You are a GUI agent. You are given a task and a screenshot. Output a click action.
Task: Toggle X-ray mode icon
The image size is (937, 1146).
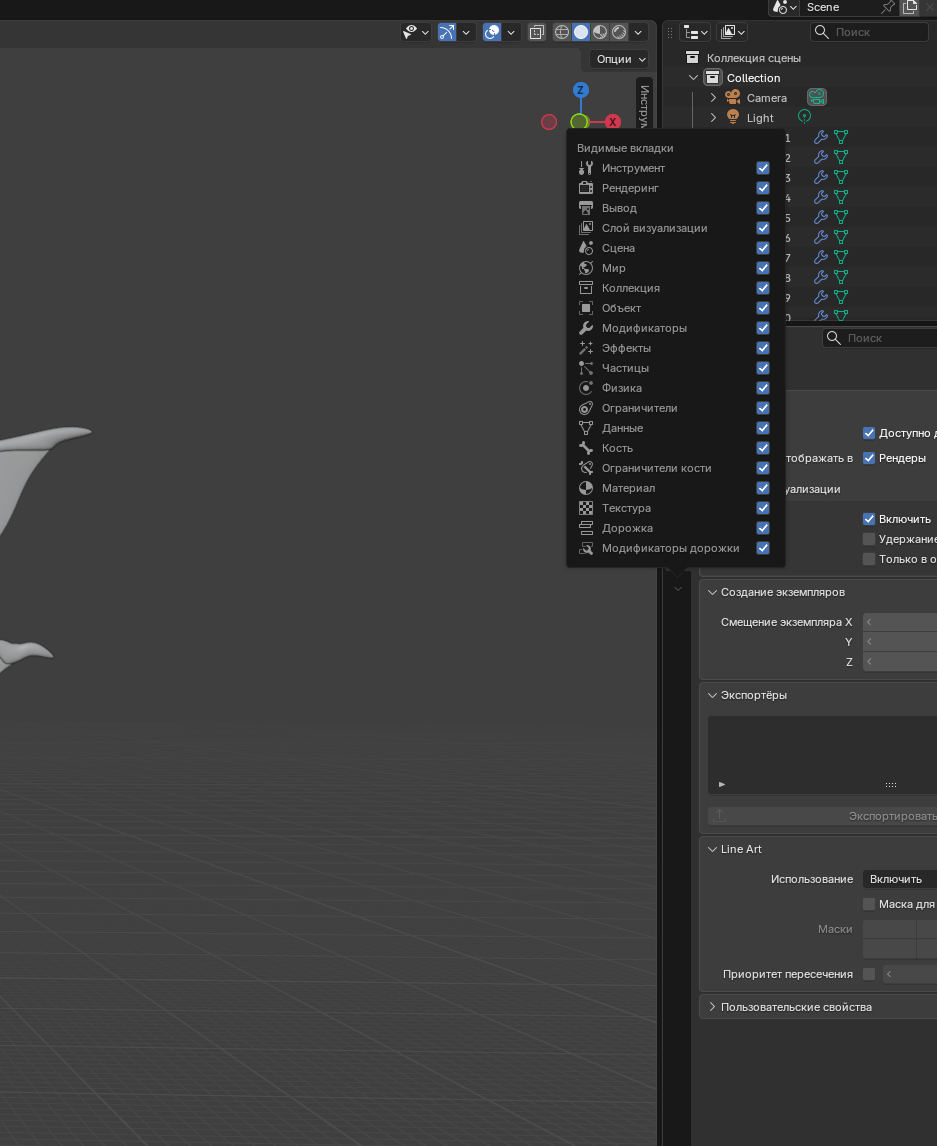(x=537, y=32)
